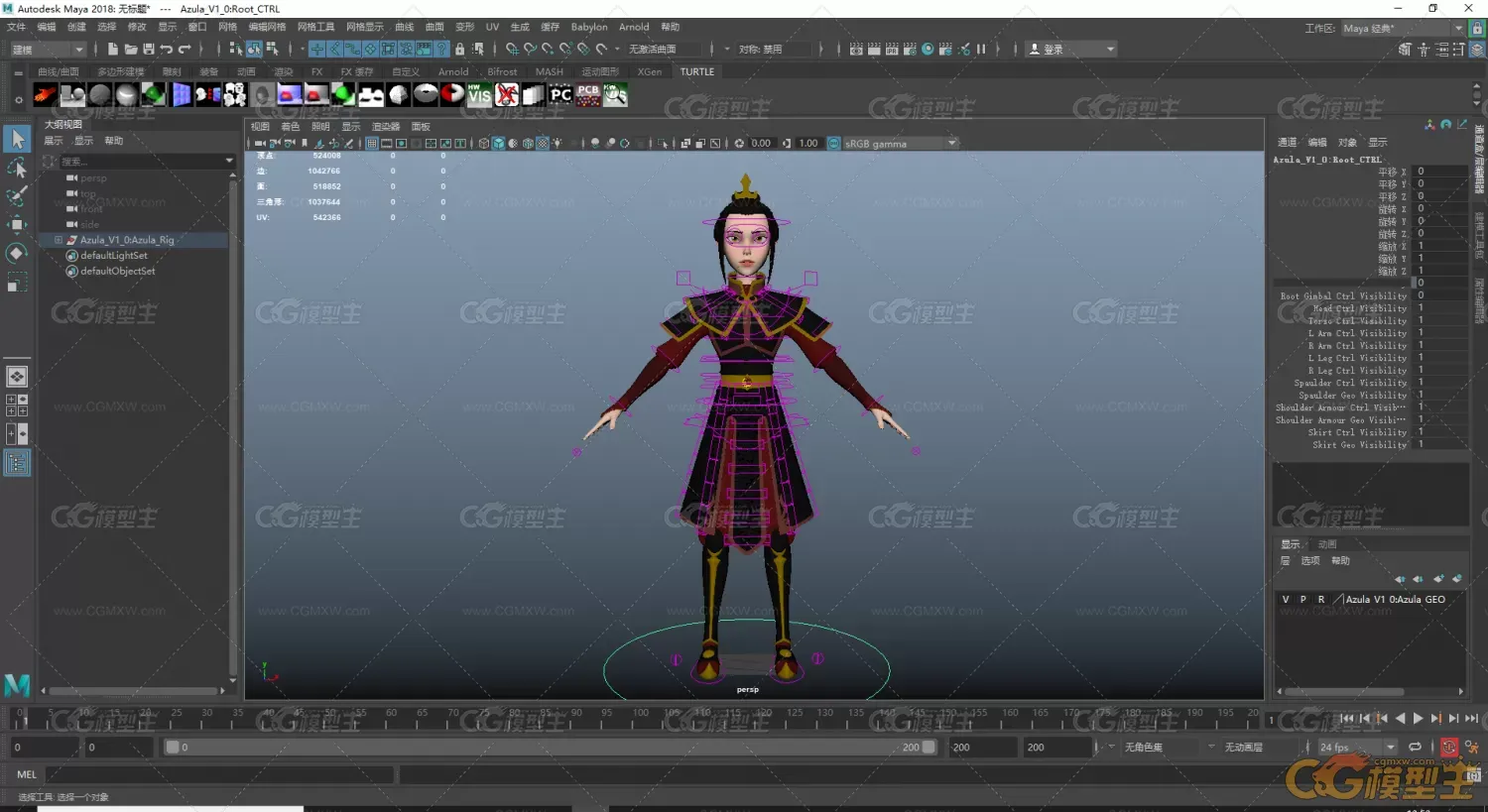Click the Save scene disk icon
Screen dimensions: 1488x812
tap(148, 49)
